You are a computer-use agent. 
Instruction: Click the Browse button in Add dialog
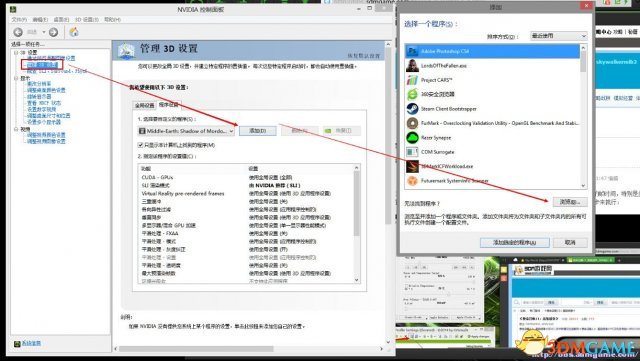(570, 202)
